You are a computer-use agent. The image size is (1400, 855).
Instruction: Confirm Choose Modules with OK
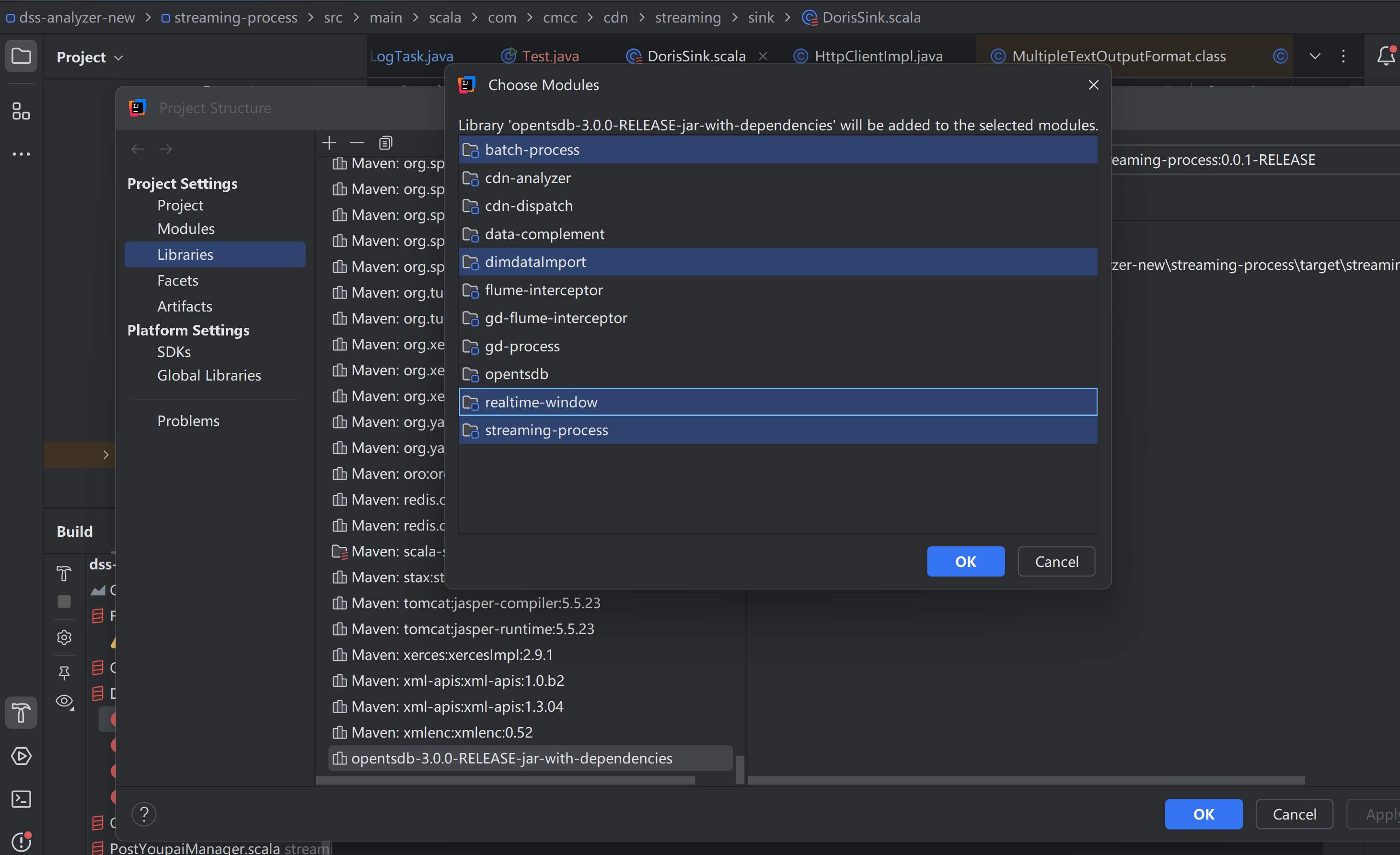[965, 561]
